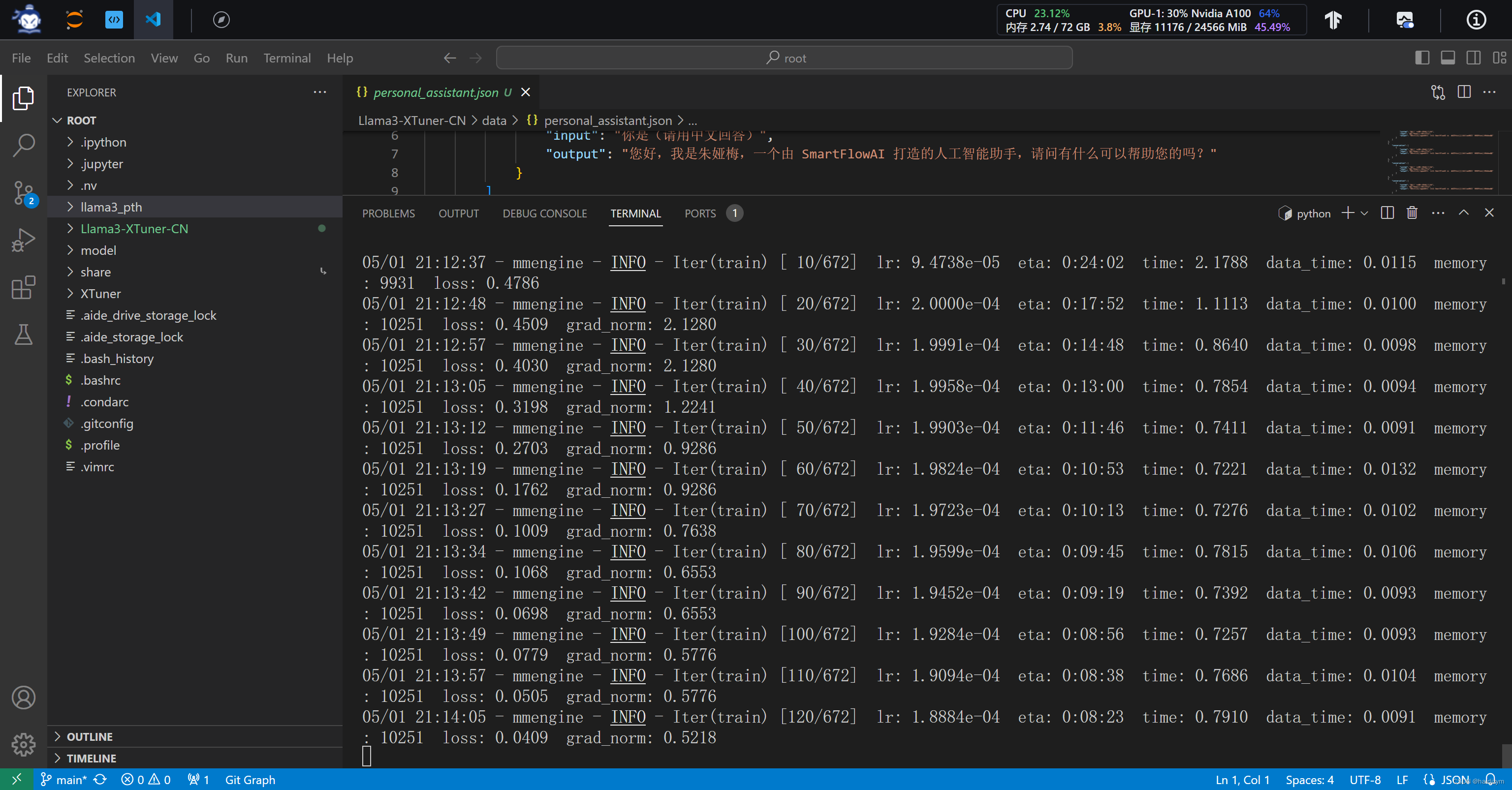Screen dimensions: 1512x790
Task: Open the .bashrc file
Action: [x=195, y=380]
